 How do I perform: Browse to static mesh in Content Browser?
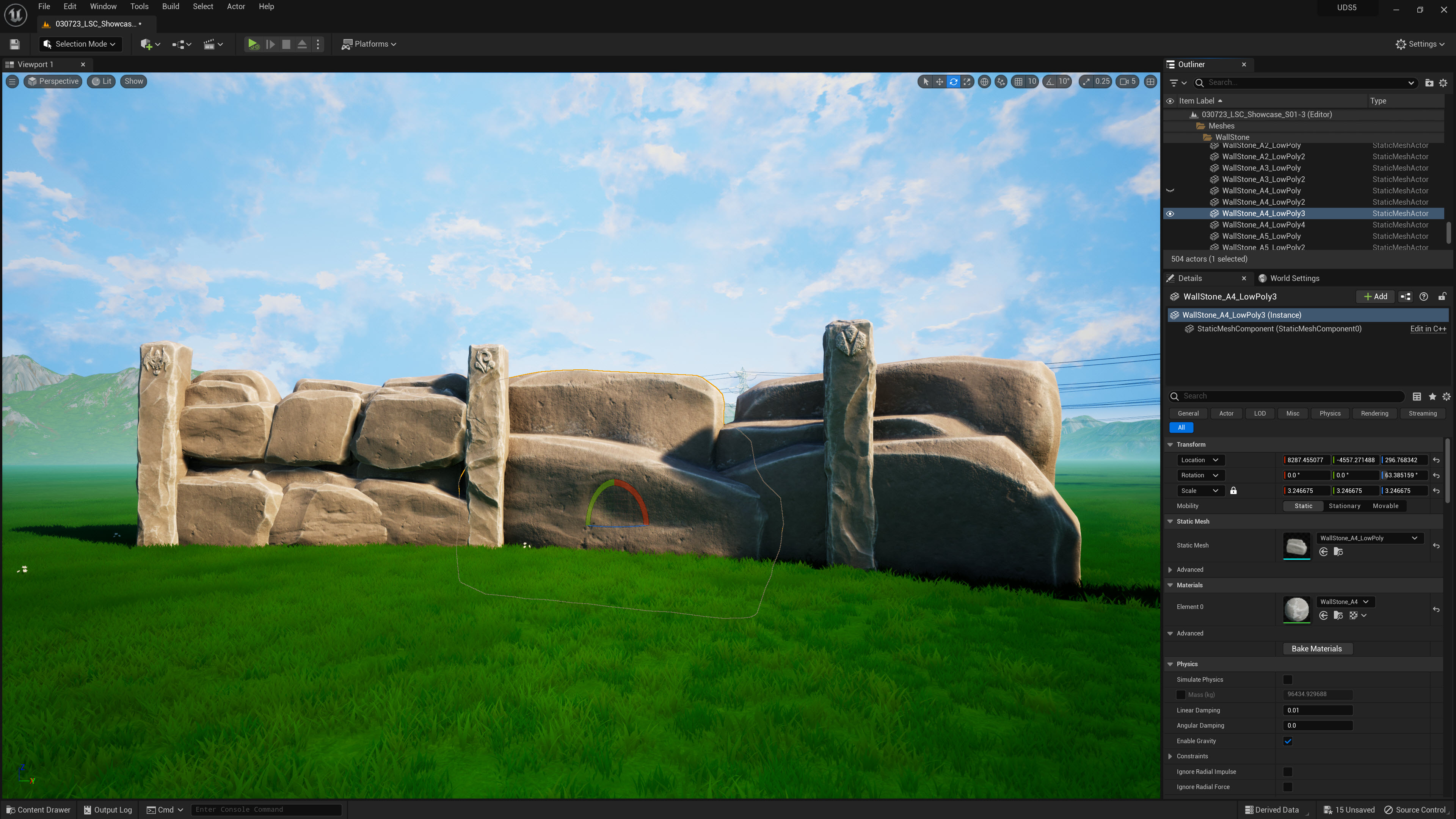(1338, 552)
